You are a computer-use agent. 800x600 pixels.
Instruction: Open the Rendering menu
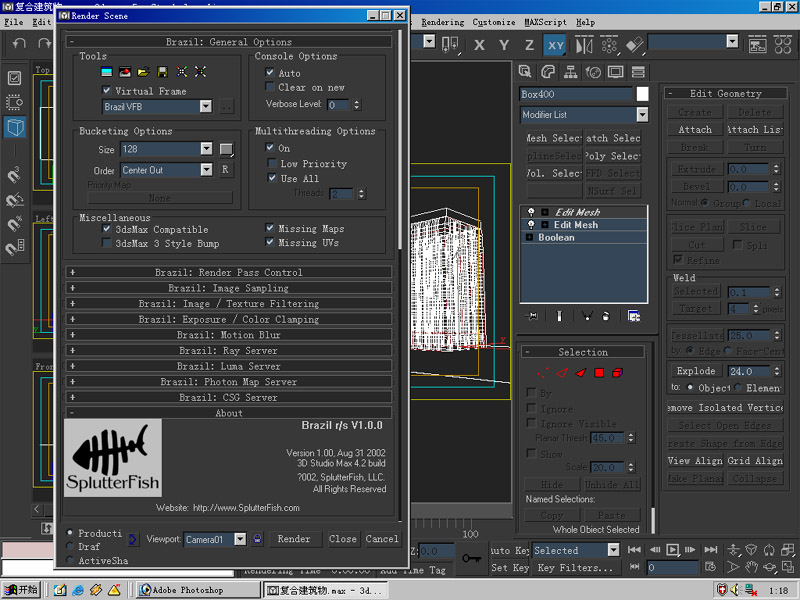click(442, 22)
